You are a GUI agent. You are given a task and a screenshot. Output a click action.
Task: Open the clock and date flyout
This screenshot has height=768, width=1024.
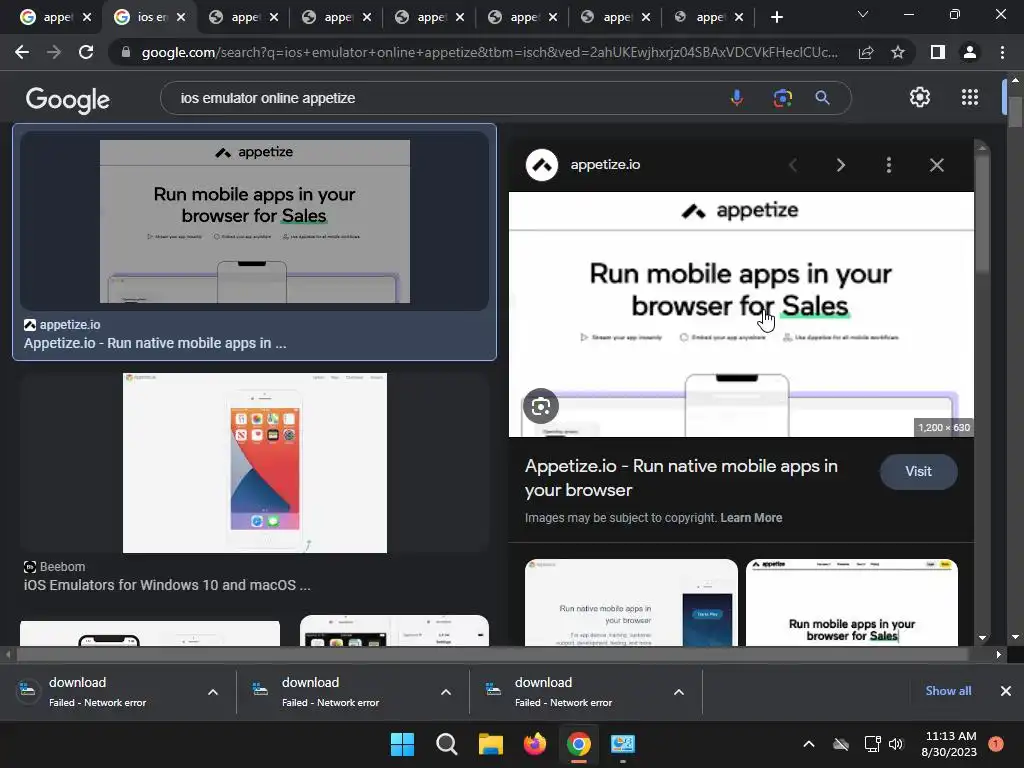pos(950,744)
